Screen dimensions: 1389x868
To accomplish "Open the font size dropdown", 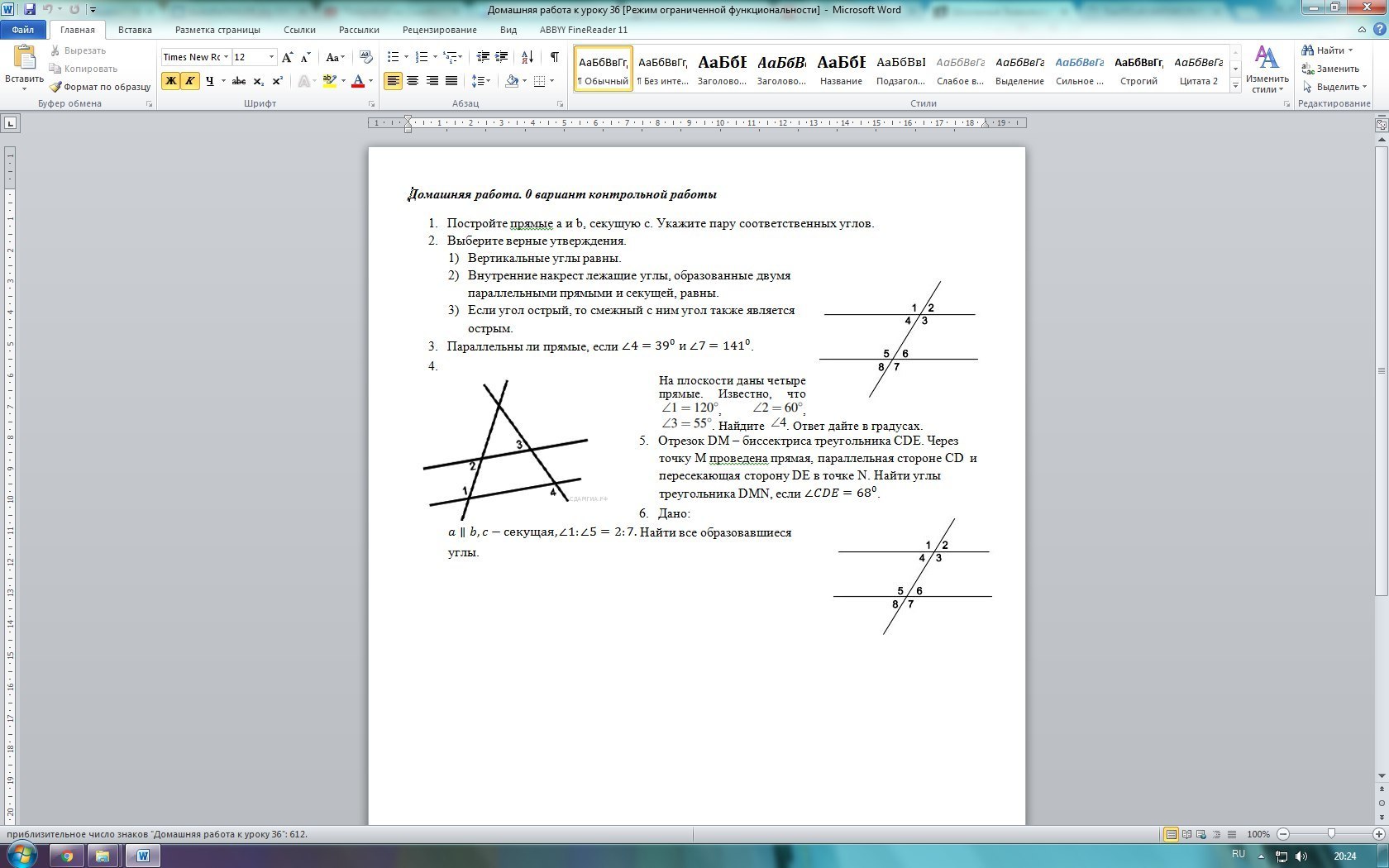I will click(x=271, y=57).
